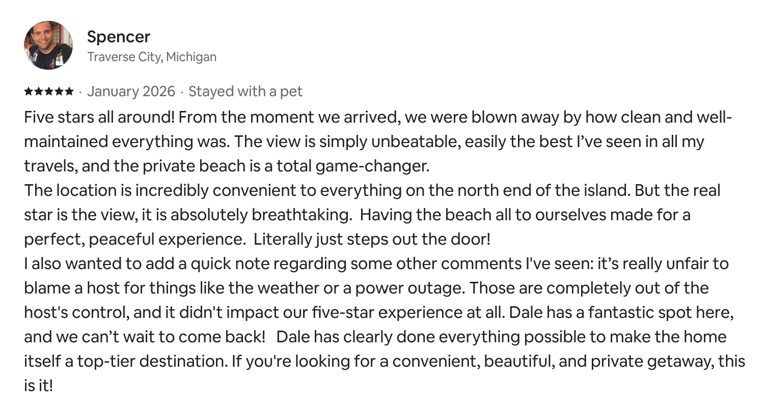Click the first star in the rating
This screenshot has height=410, width=768.
[29, 92]
